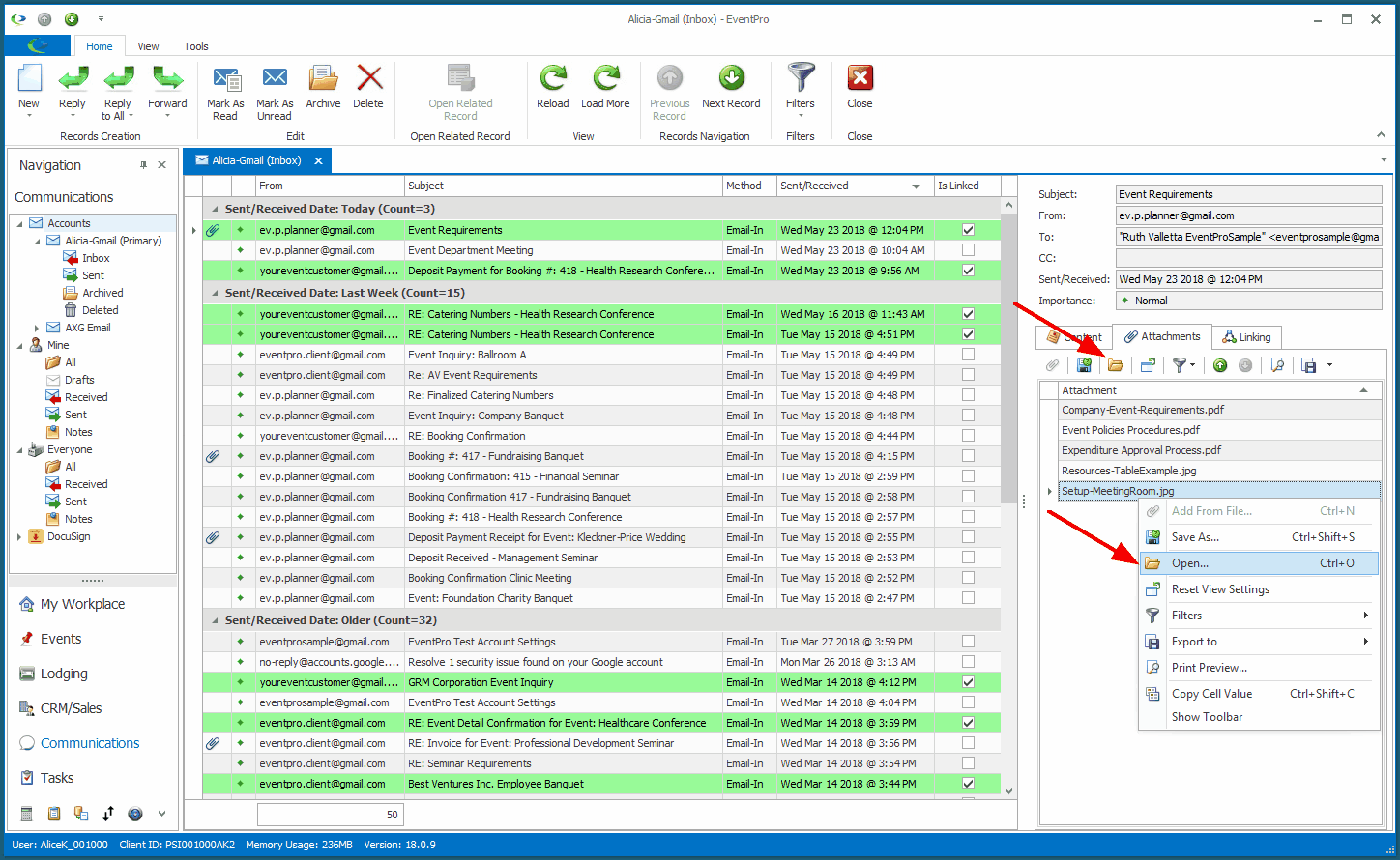Uncheck Is Linked for GRM Corporation Event Inquiry
This screenshot has width=1400, height=860.
click(968, 682)
